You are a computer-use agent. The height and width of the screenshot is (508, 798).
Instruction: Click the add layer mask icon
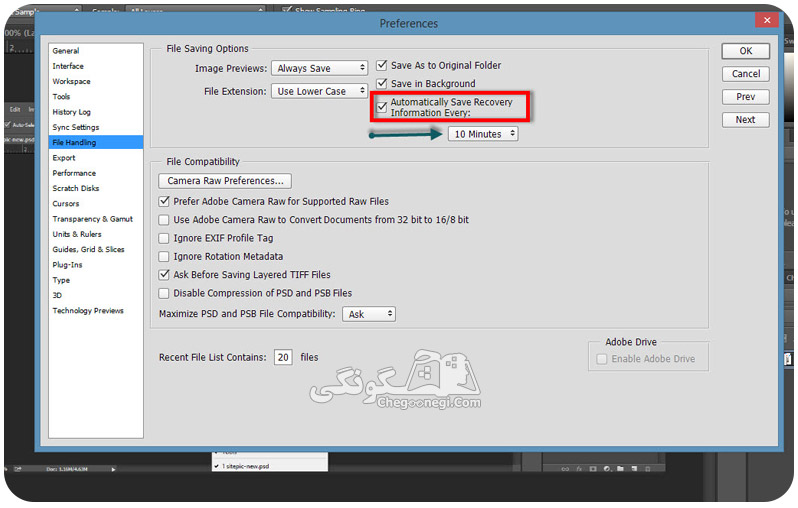coord(592,469)
